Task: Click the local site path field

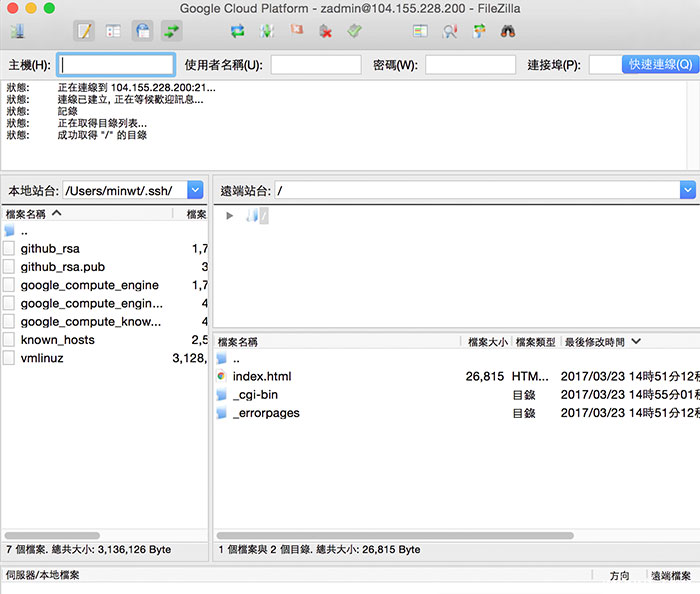Action: [125, 190]
